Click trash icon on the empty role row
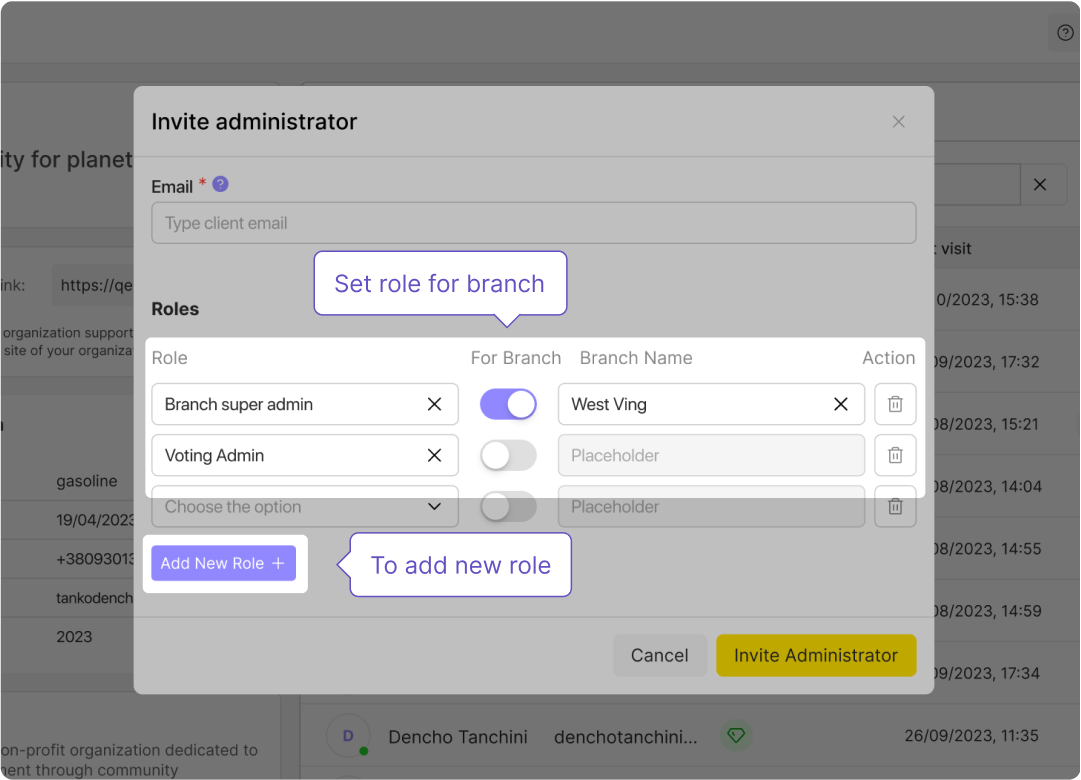 895,507
